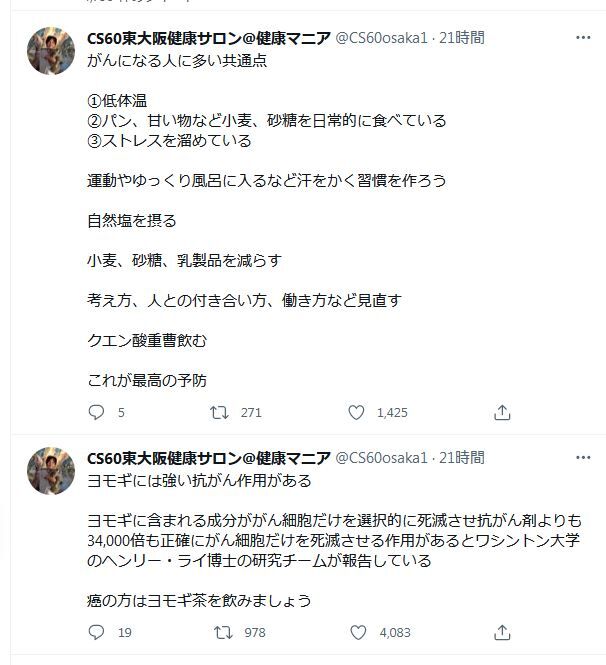This screenshot has height=665, width=606.
Task: Visit @CS60osaka1 handle on second tweet
Action: pos(381,458)
